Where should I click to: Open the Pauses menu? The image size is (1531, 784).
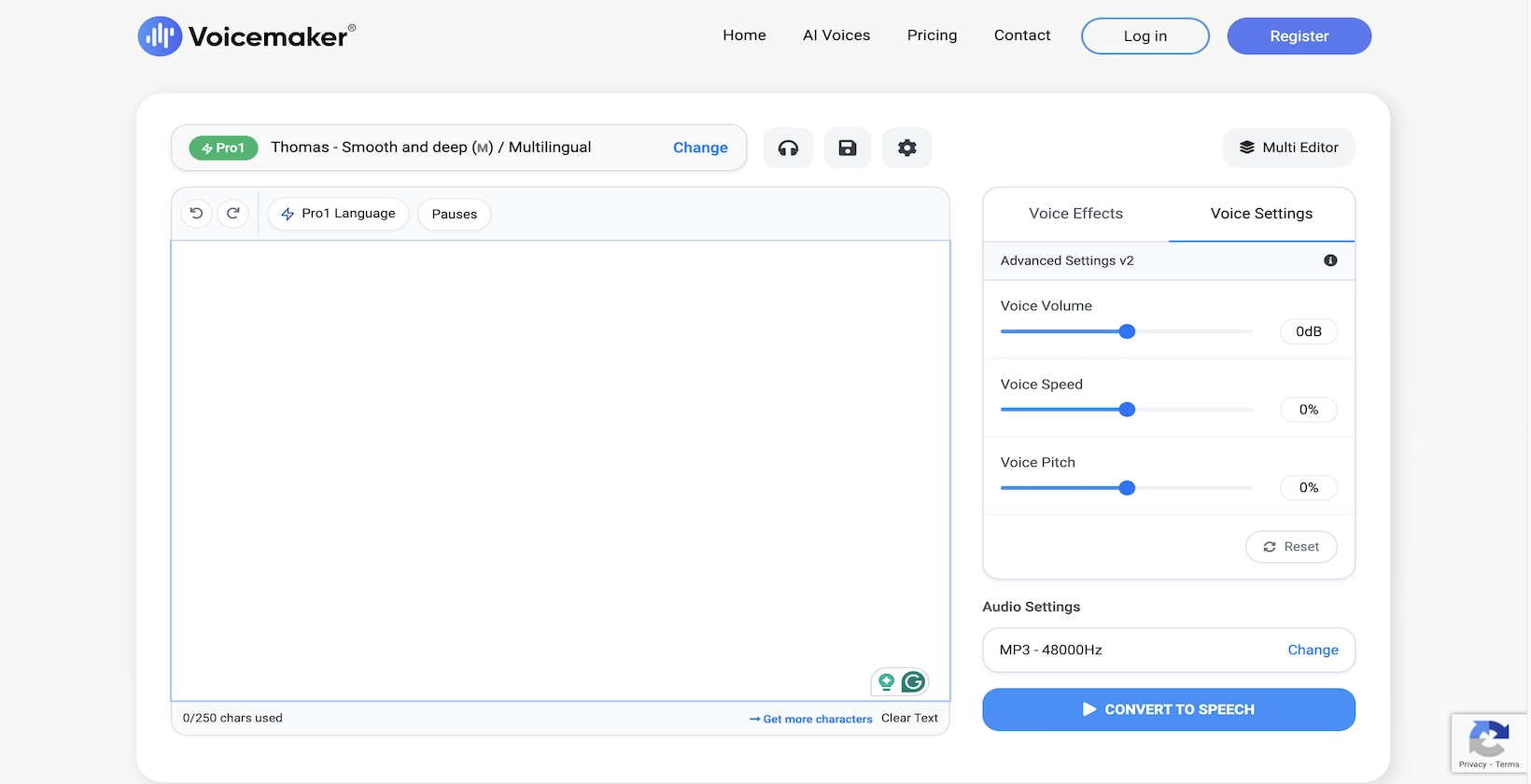click(x=455, y=214)
